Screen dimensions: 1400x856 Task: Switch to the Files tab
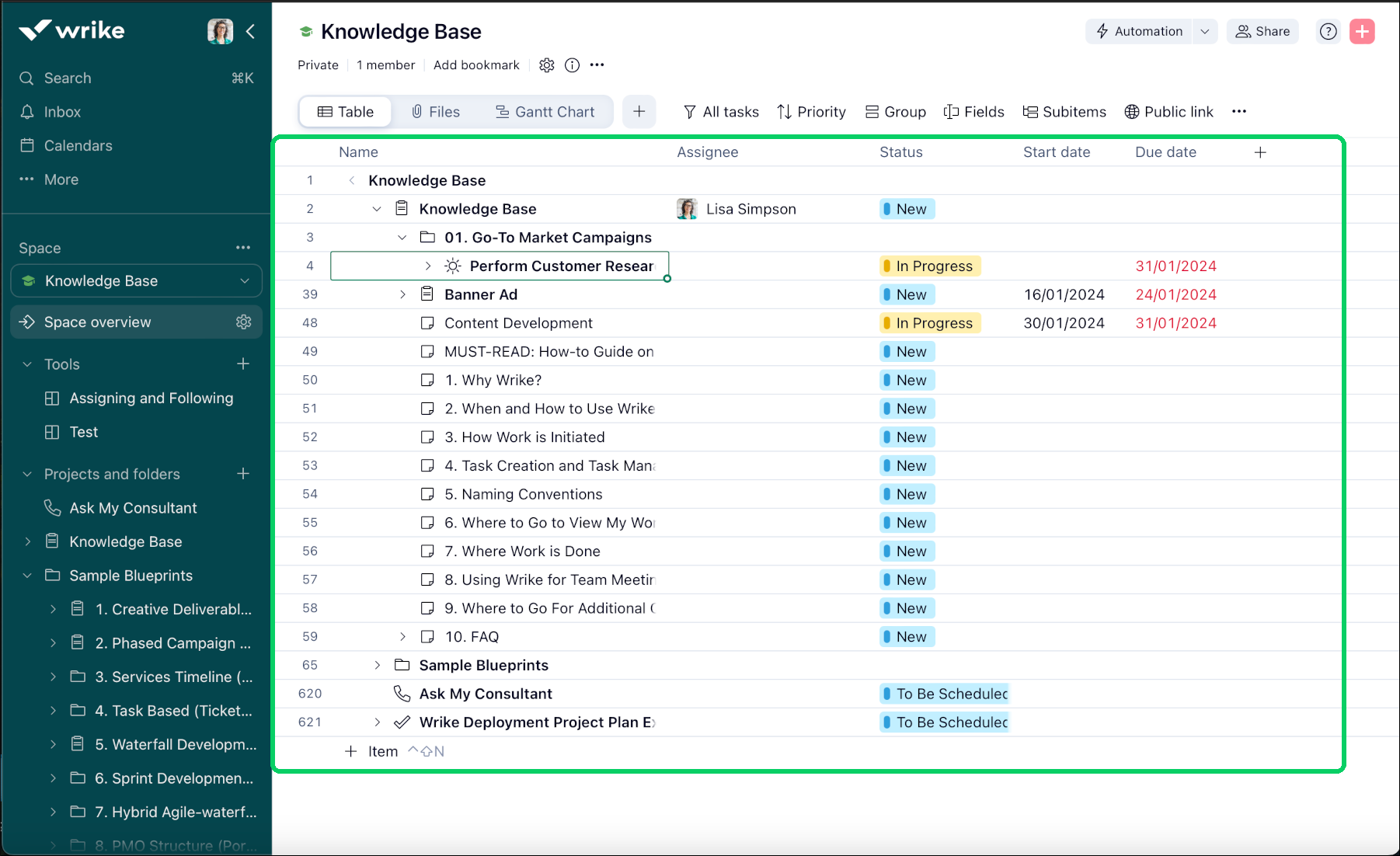[435, 112]
